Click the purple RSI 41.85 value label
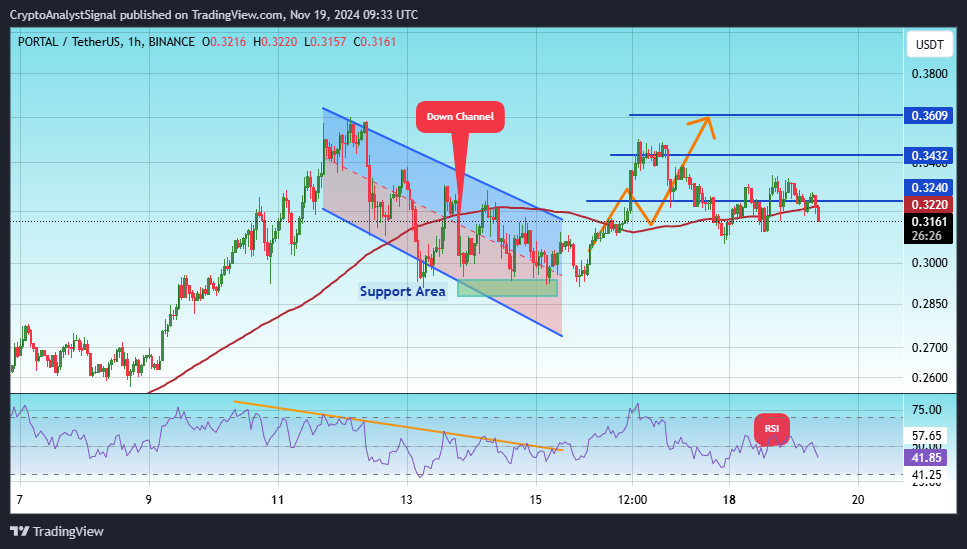 926,458
